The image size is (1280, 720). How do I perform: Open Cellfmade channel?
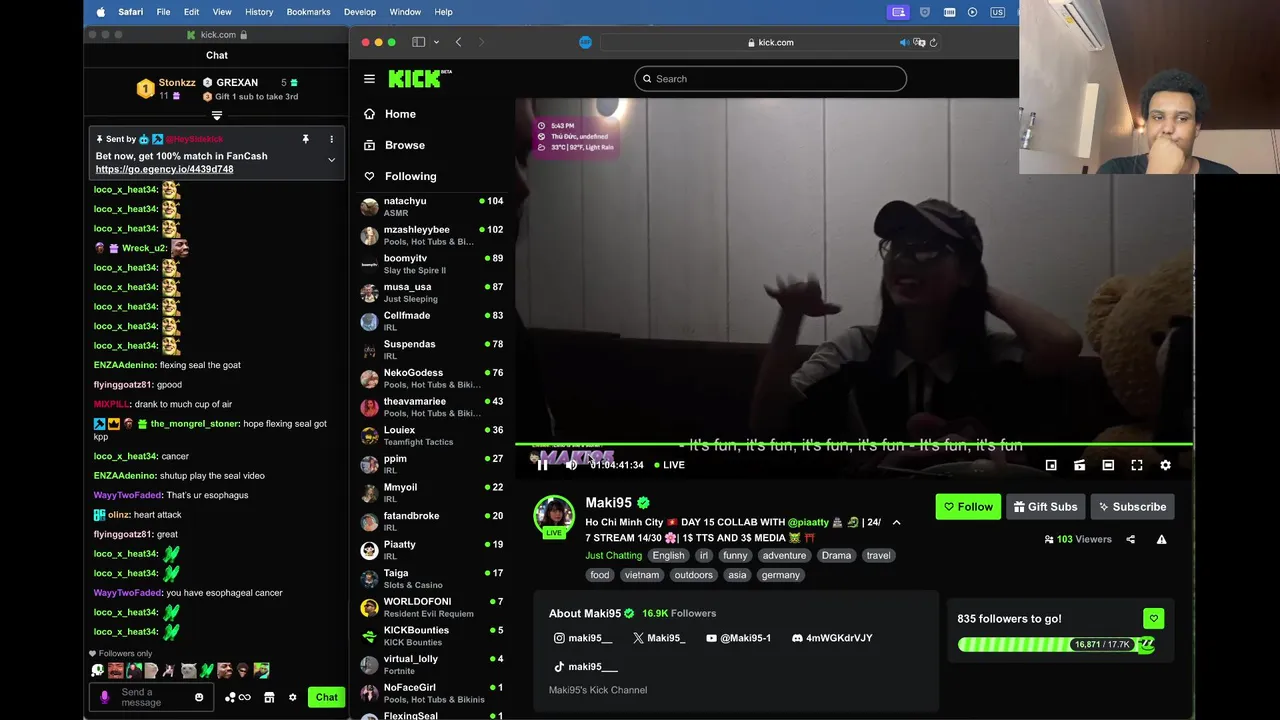click(432, 321)
